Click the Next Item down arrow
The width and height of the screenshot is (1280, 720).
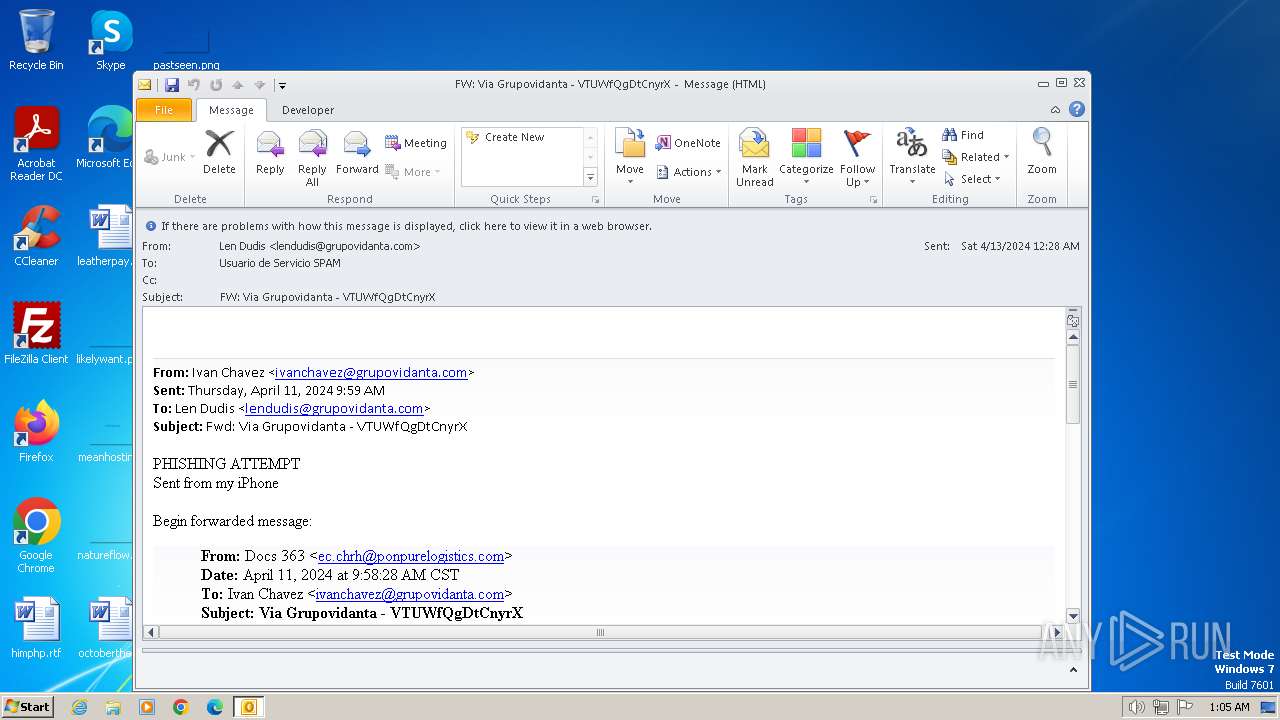point(260,85)
